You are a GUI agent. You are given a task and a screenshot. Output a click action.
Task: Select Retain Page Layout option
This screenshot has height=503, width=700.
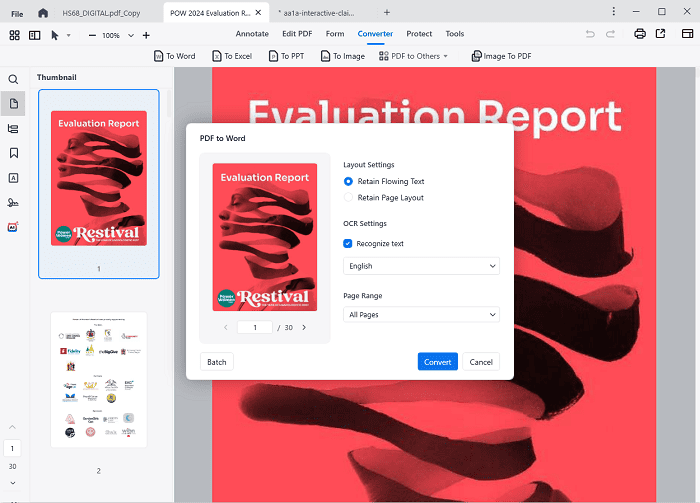348,198
